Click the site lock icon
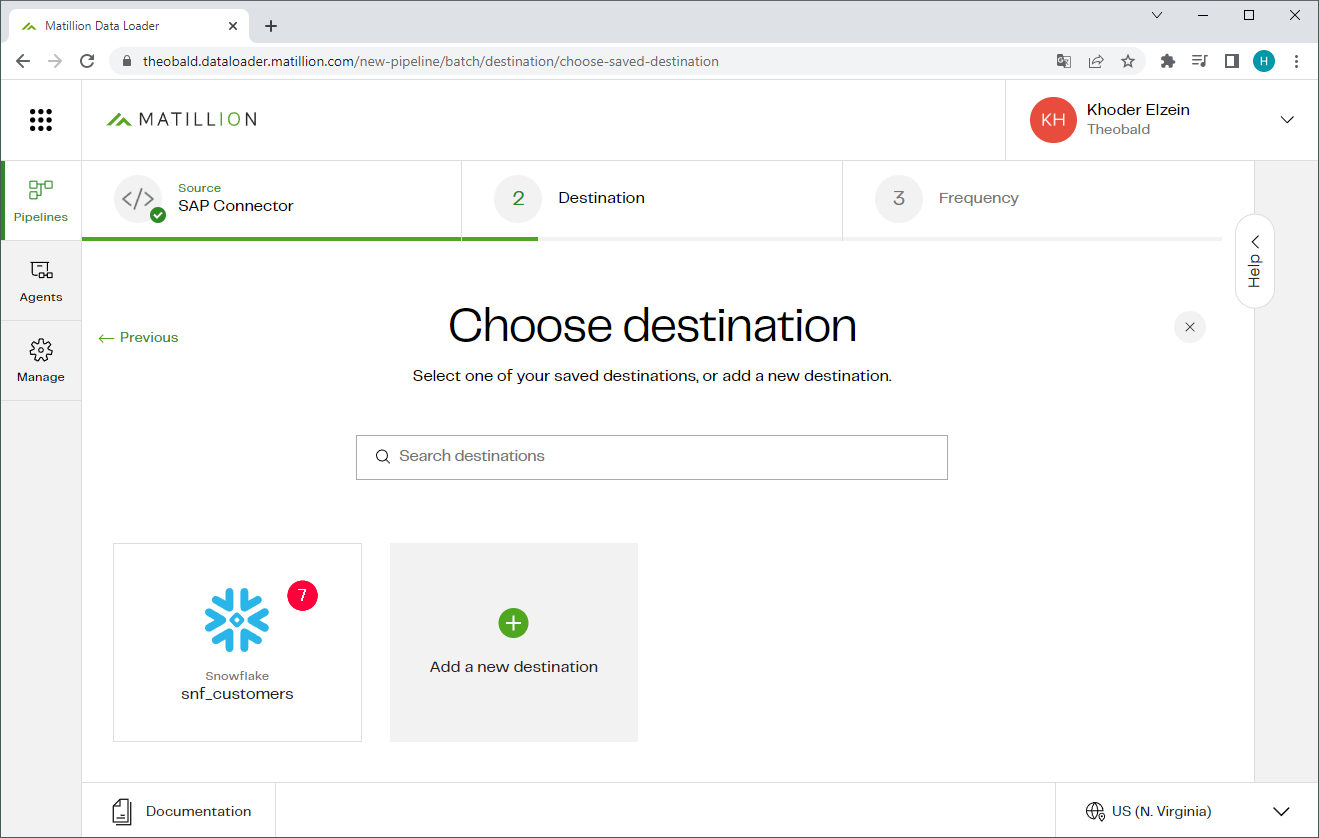 click(x=126, y=61)
